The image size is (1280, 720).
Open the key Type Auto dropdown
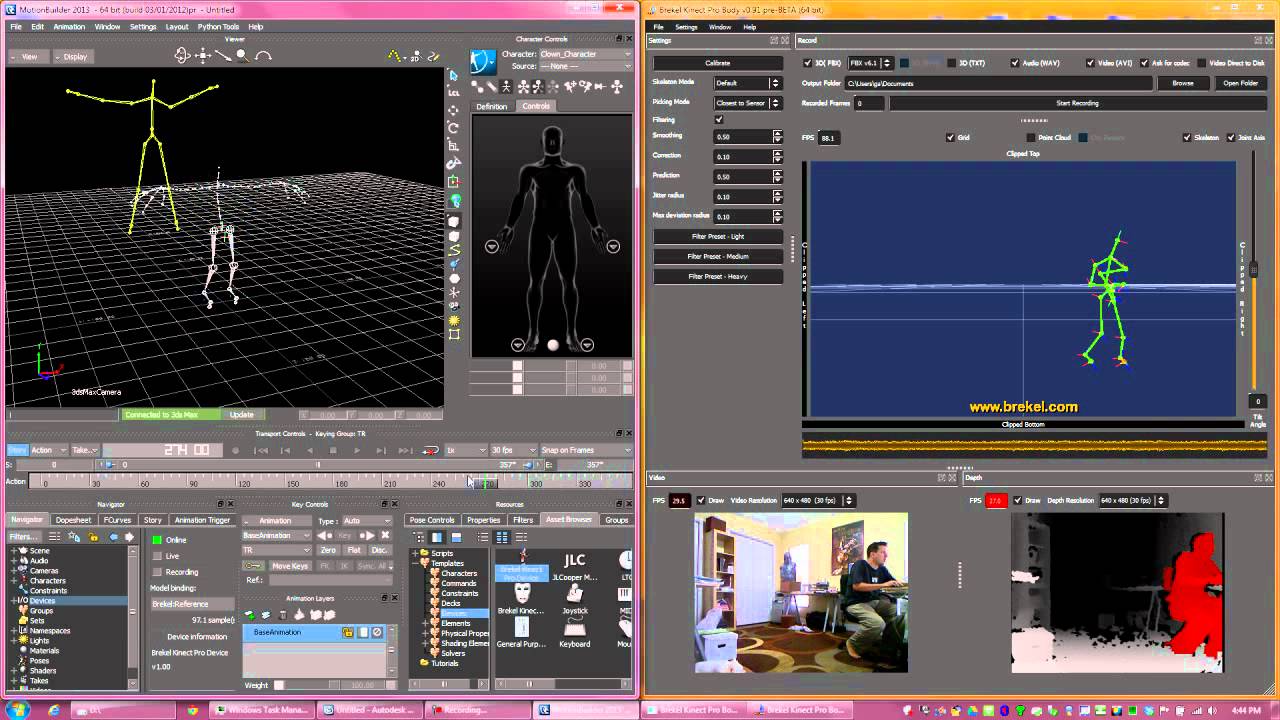tap(367, 521)
